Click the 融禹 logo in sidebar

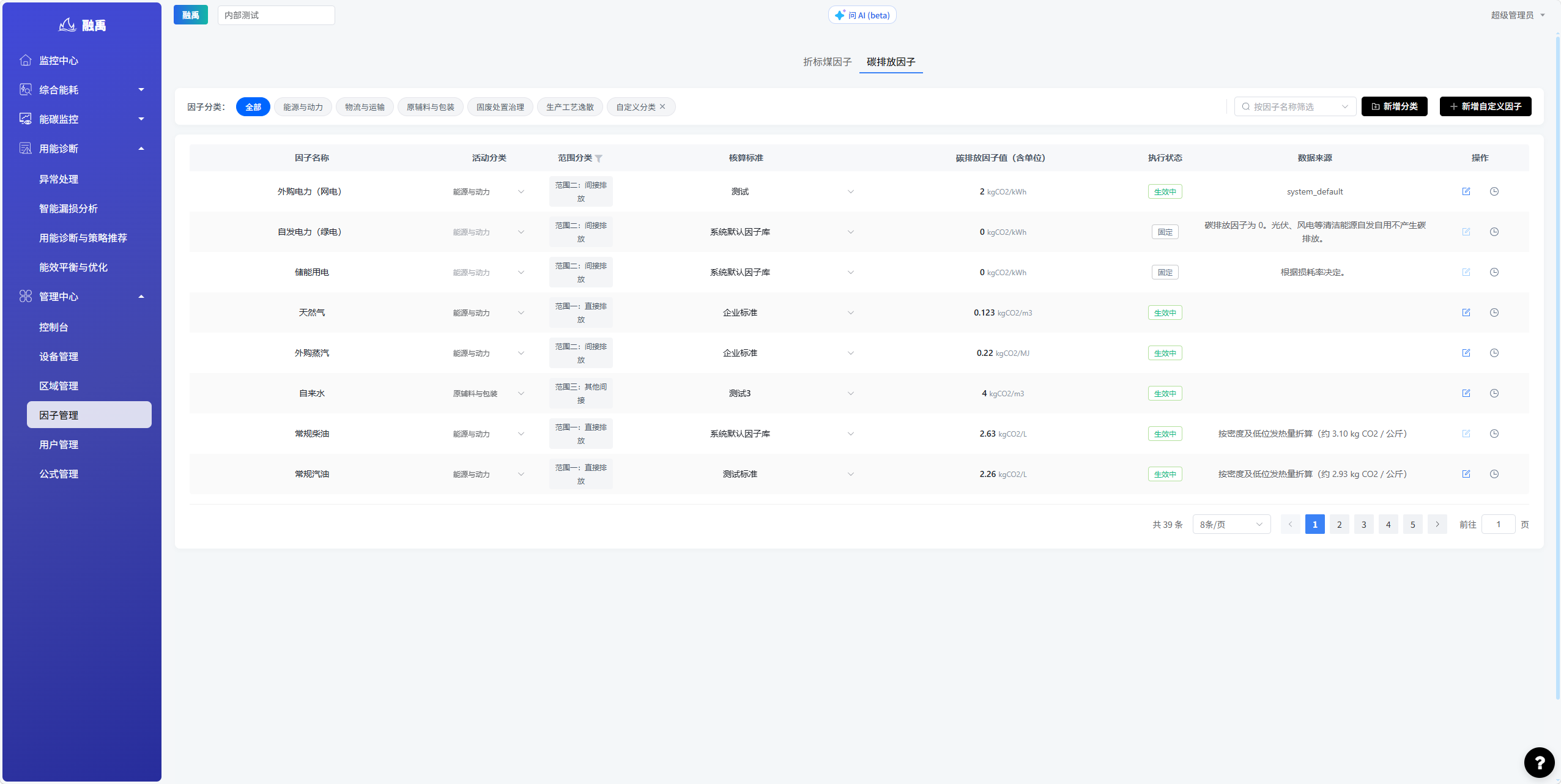point(82,25)
